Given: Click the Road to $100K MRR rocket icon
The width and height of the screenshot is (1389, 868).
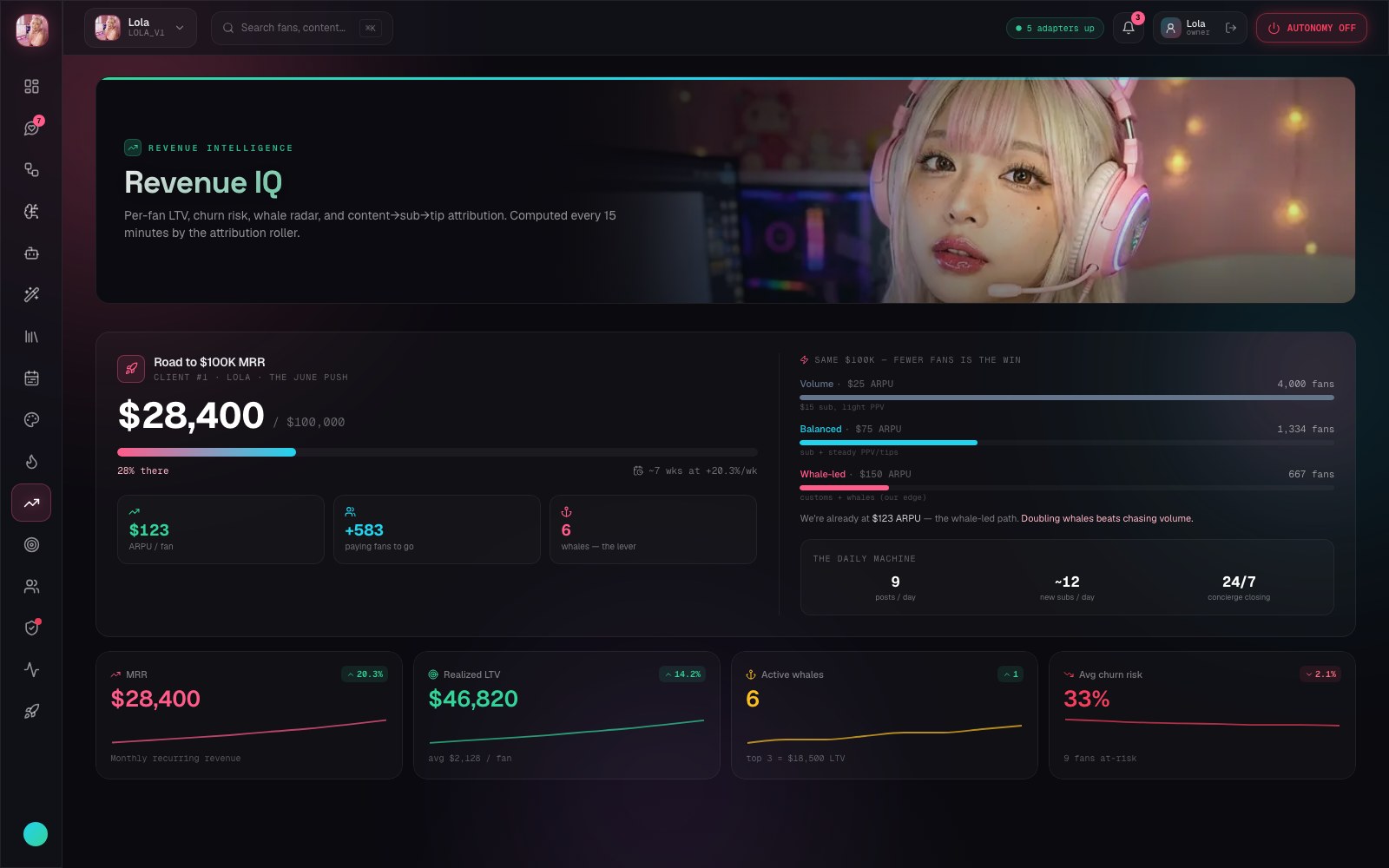Looking at the screenshot, I should pyautogui.click(x=131, y=369).
